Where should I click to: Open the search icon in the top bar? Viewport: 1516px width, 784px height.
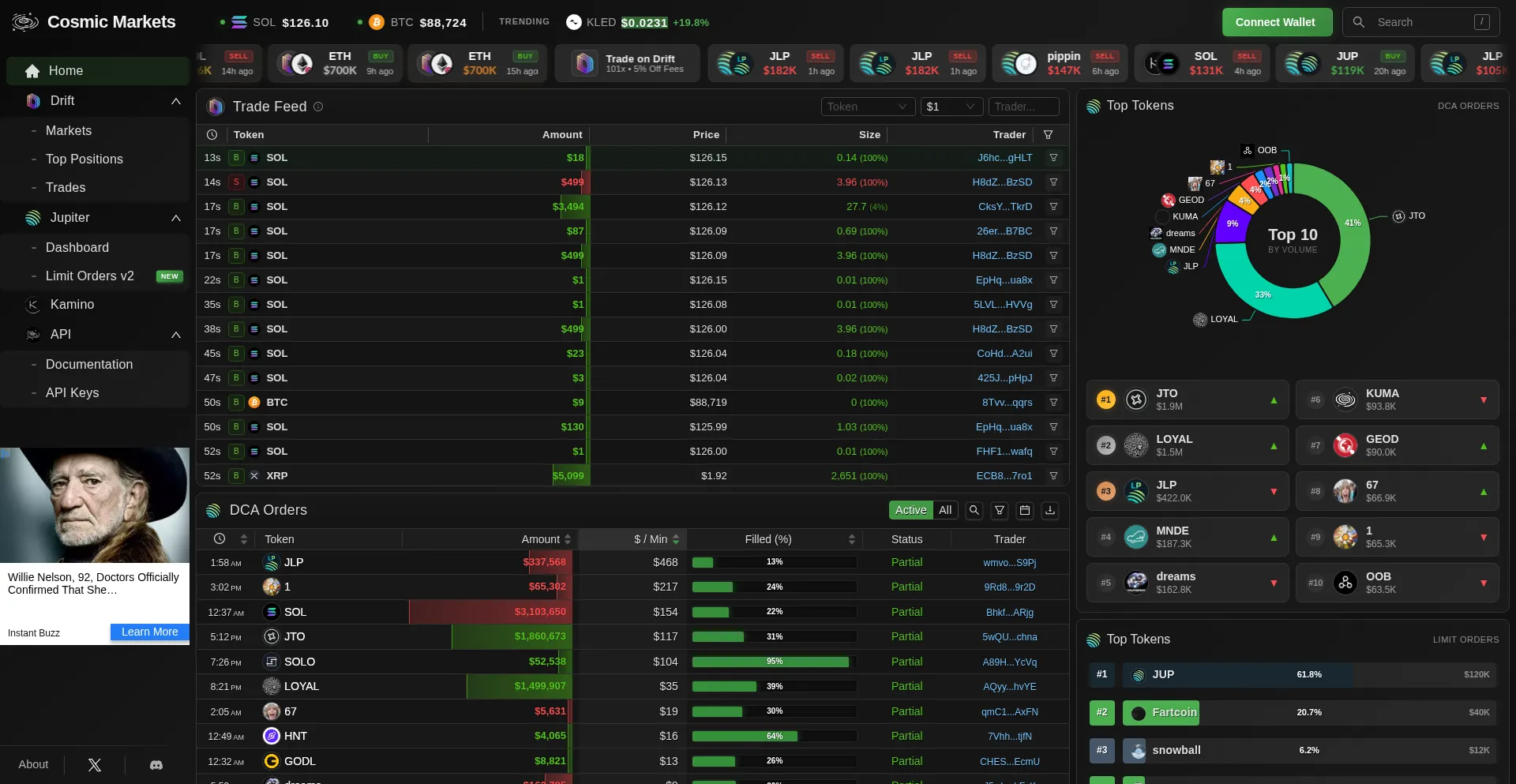tap(1360, 22)
